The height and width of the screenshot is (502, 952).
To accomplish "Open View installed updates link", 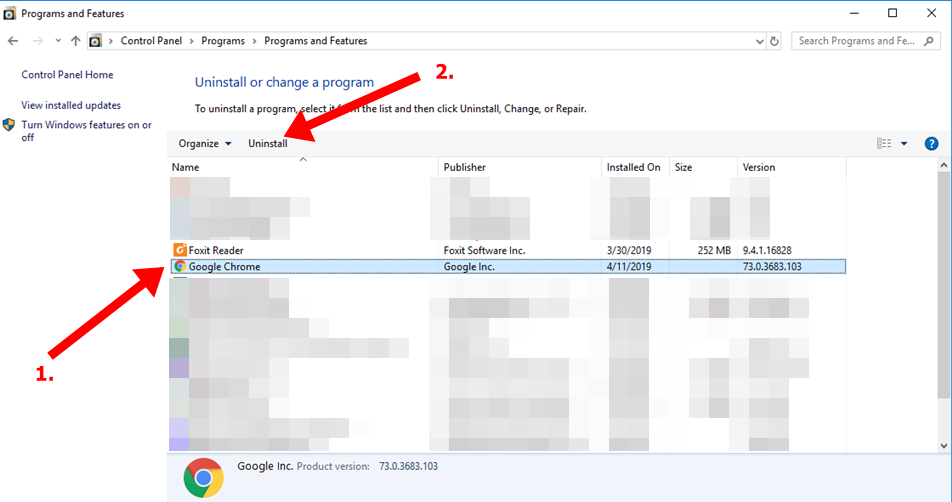I will [71, 105].
